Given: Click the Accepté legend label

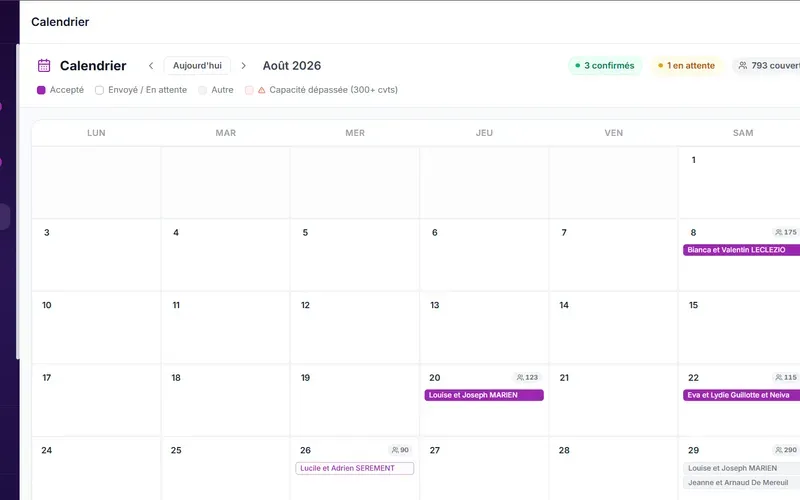Looking at the screenshot, I should click(67, 90).
